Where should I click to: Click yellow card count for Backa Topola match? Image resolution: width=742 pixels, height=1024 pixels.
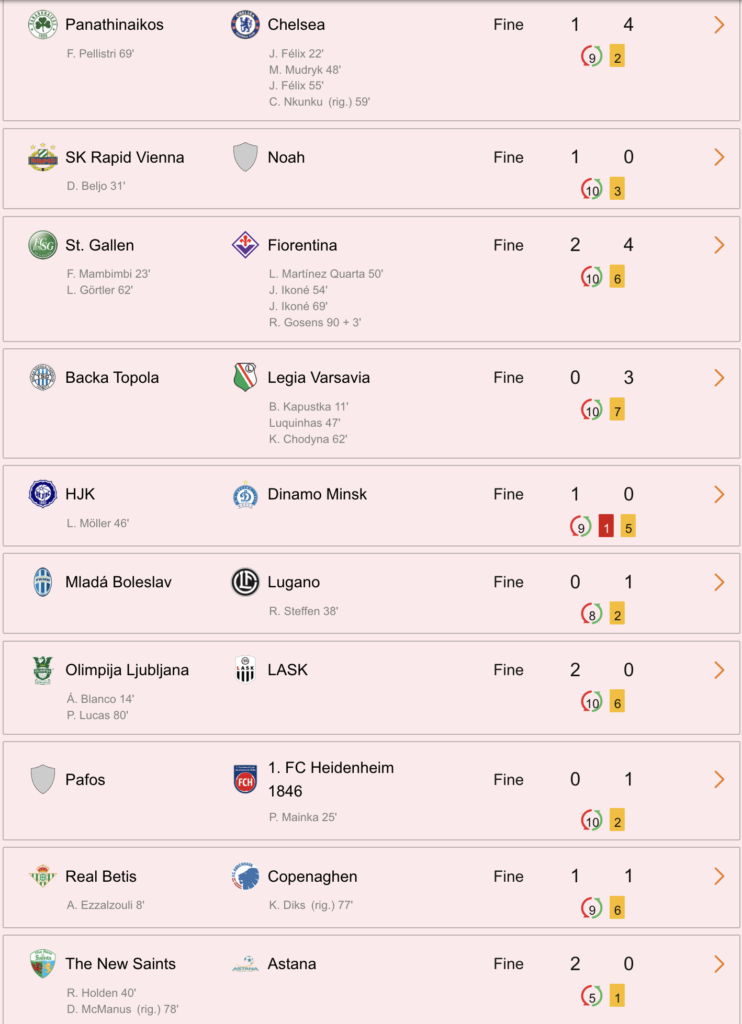tap(617, 410)
